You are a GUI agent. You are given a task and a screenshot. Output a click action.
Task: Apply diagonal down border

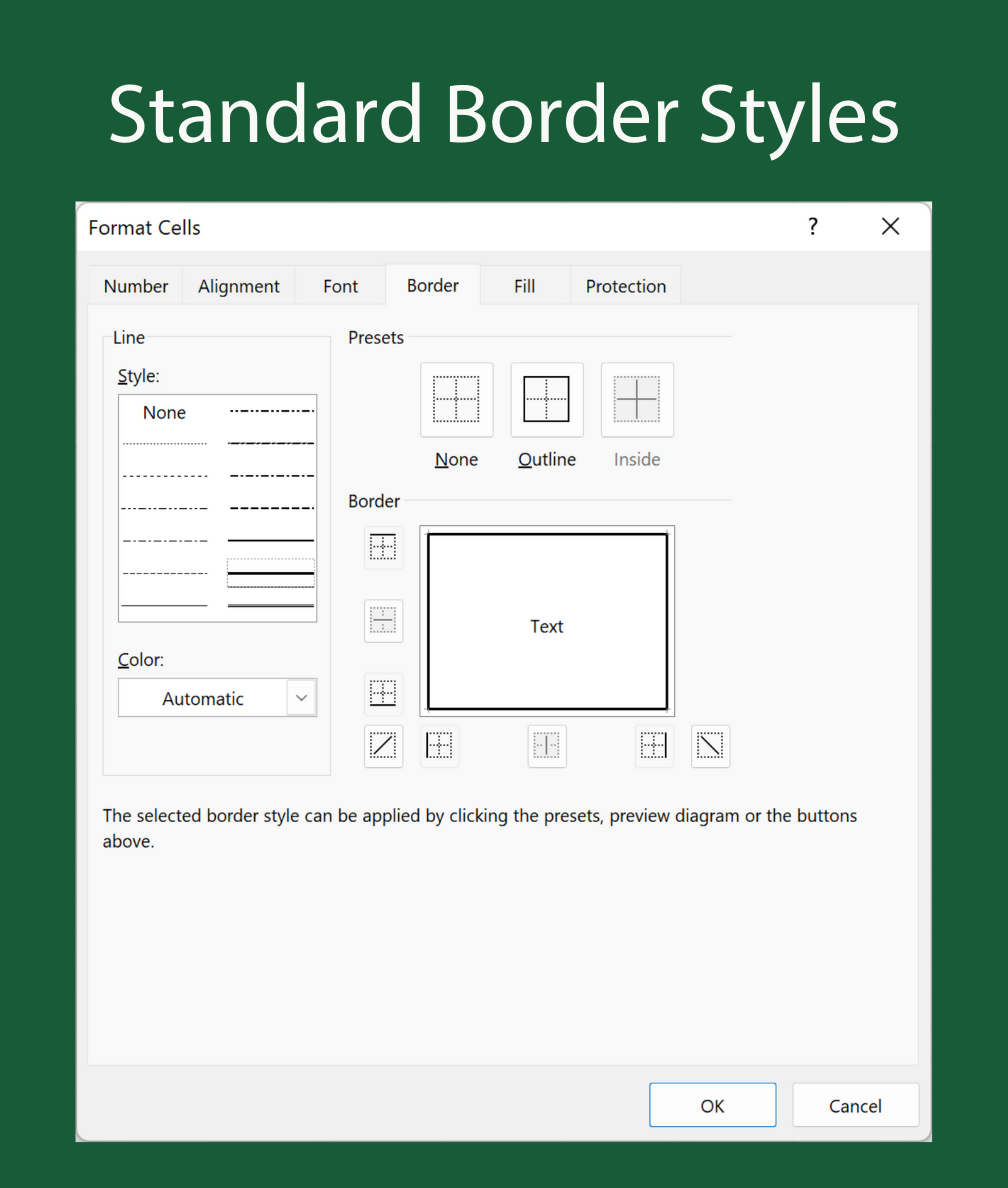point(710,746)
